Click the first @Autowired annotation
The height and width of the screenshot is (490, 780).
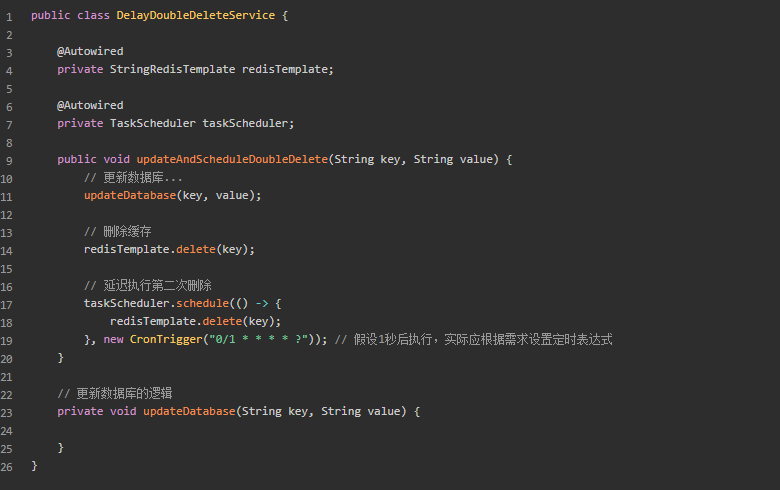click(x=90, y=51)
